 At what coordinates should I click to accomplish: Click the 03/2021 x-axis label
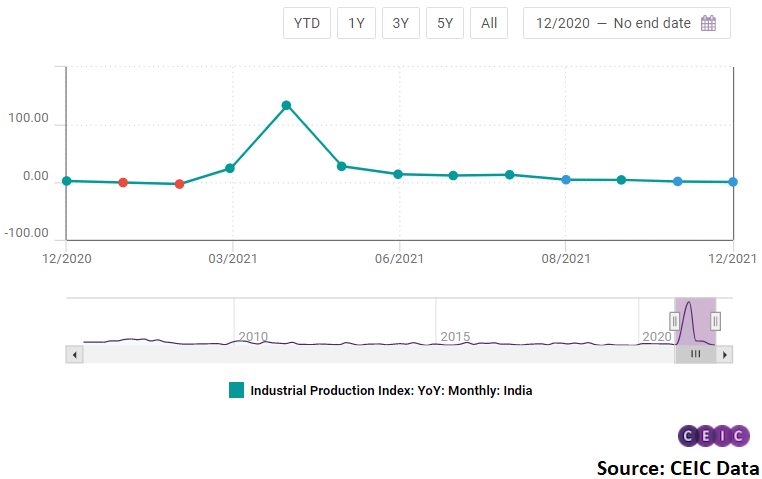tap(233, 258)
